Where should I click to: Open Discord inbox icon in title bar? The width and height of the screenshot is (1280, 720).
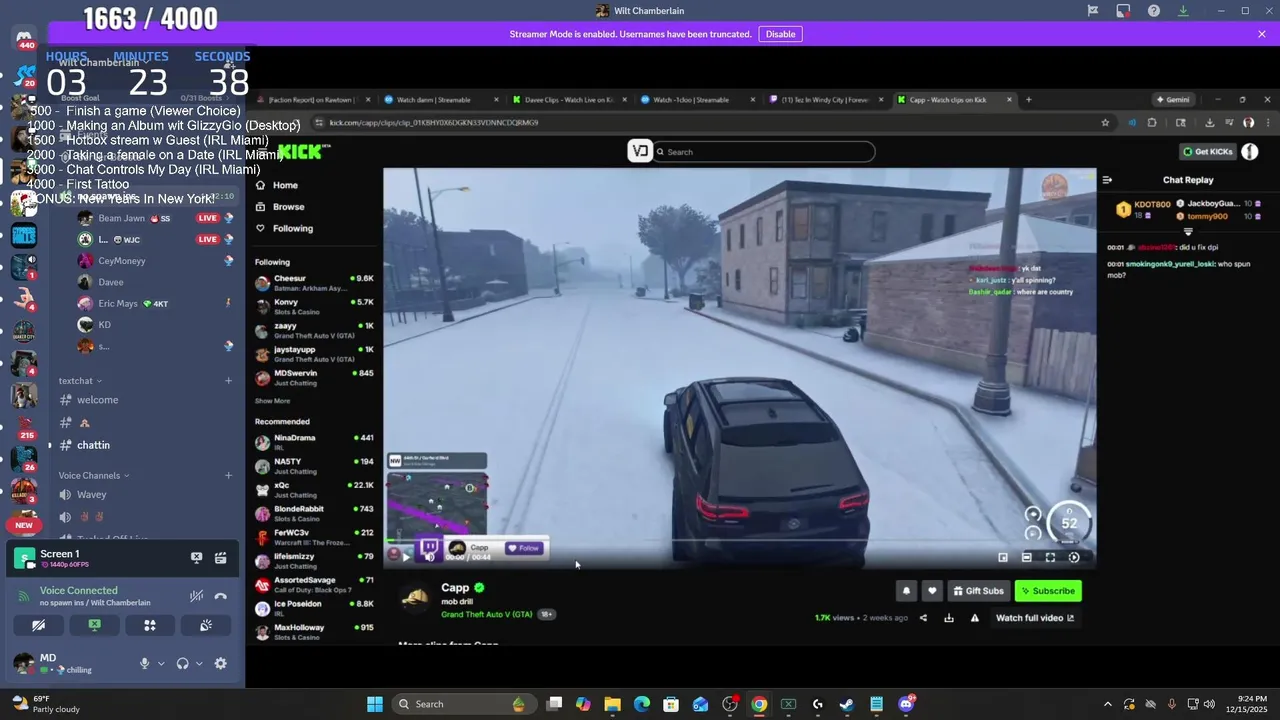(x=1123, y=11)
